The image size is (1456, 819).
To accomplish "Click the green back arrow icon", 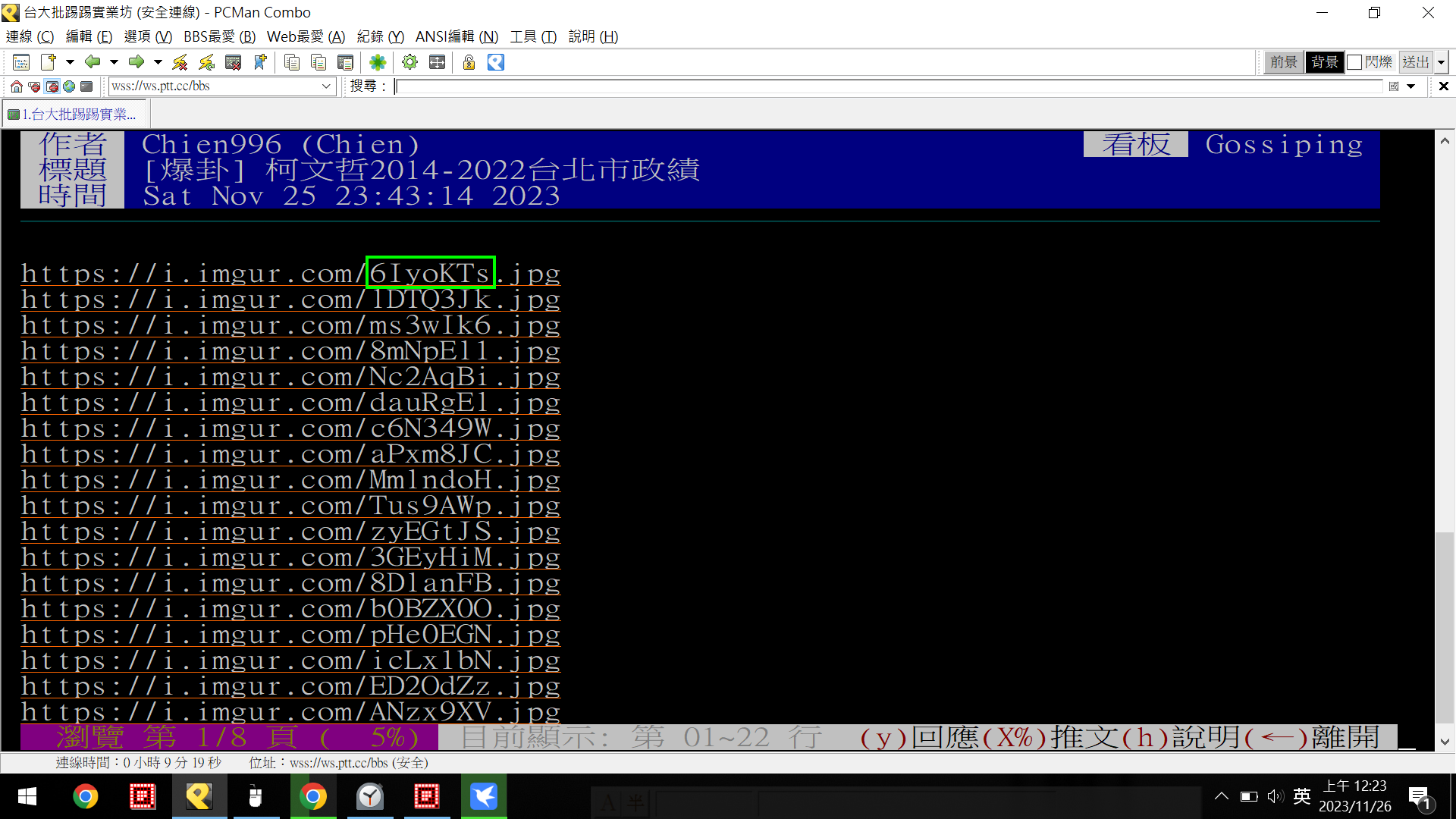I will [x=93, y=62].
